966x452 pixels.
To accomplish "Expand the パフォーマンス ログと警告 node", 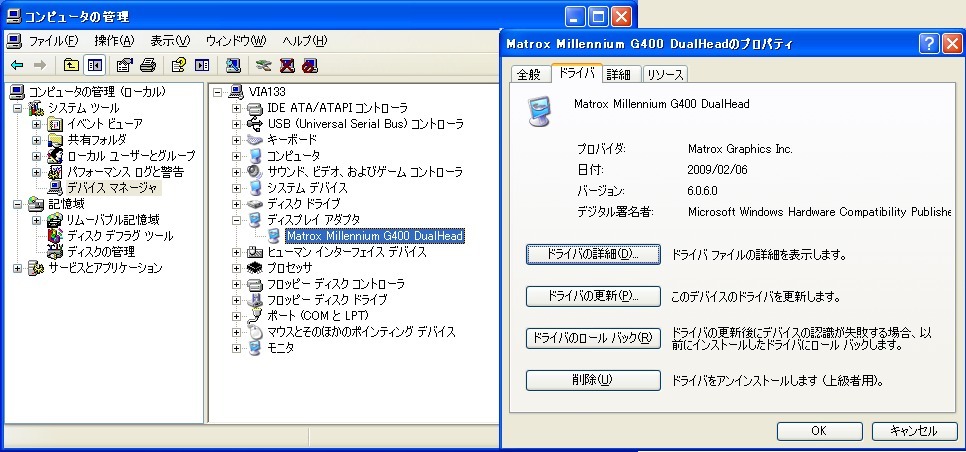I will click(x=36, y=172).
